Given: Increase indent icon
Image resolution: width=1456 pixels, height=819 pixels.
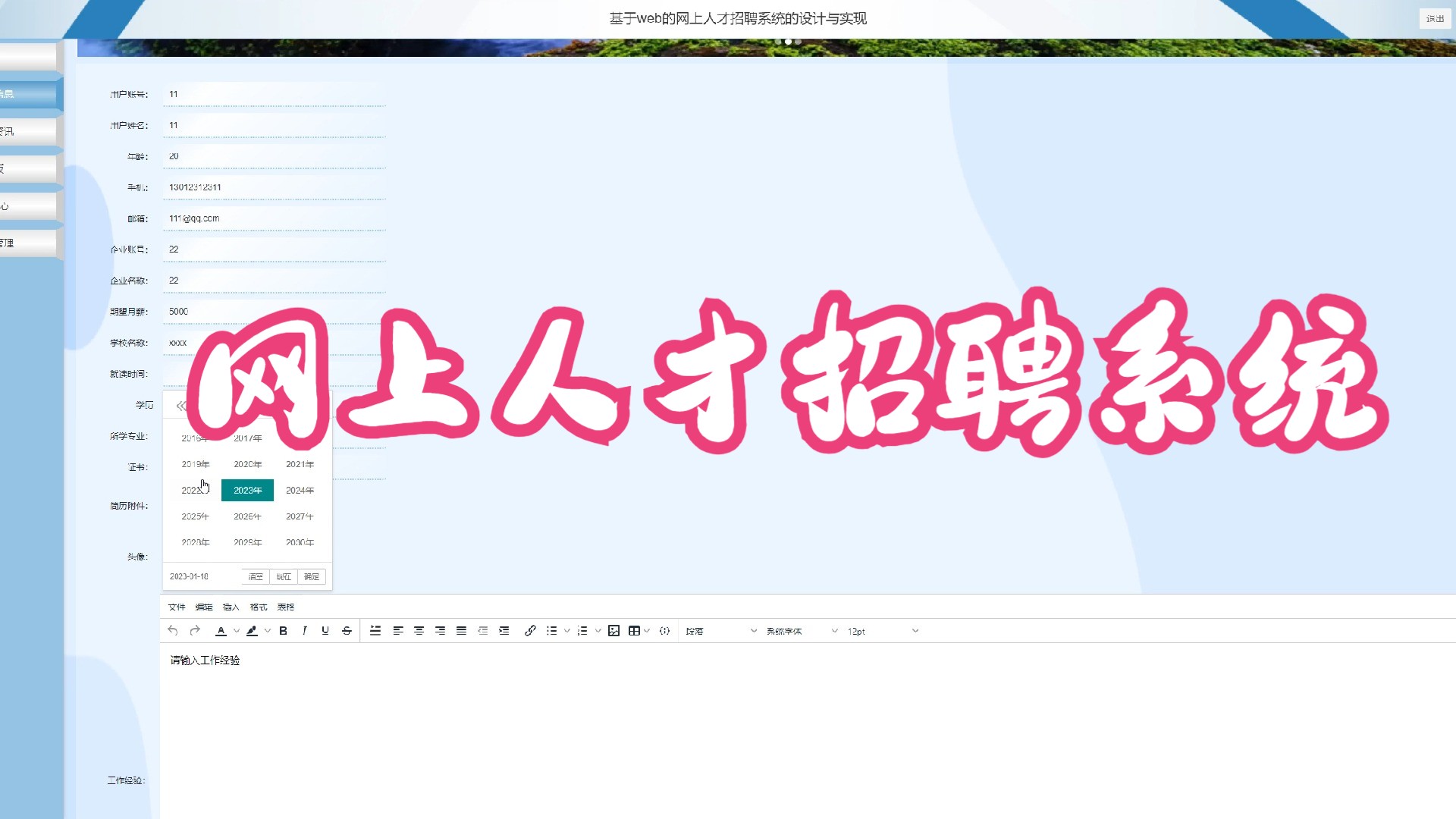Looking at the screenshot, I should (x=504, y=630).
